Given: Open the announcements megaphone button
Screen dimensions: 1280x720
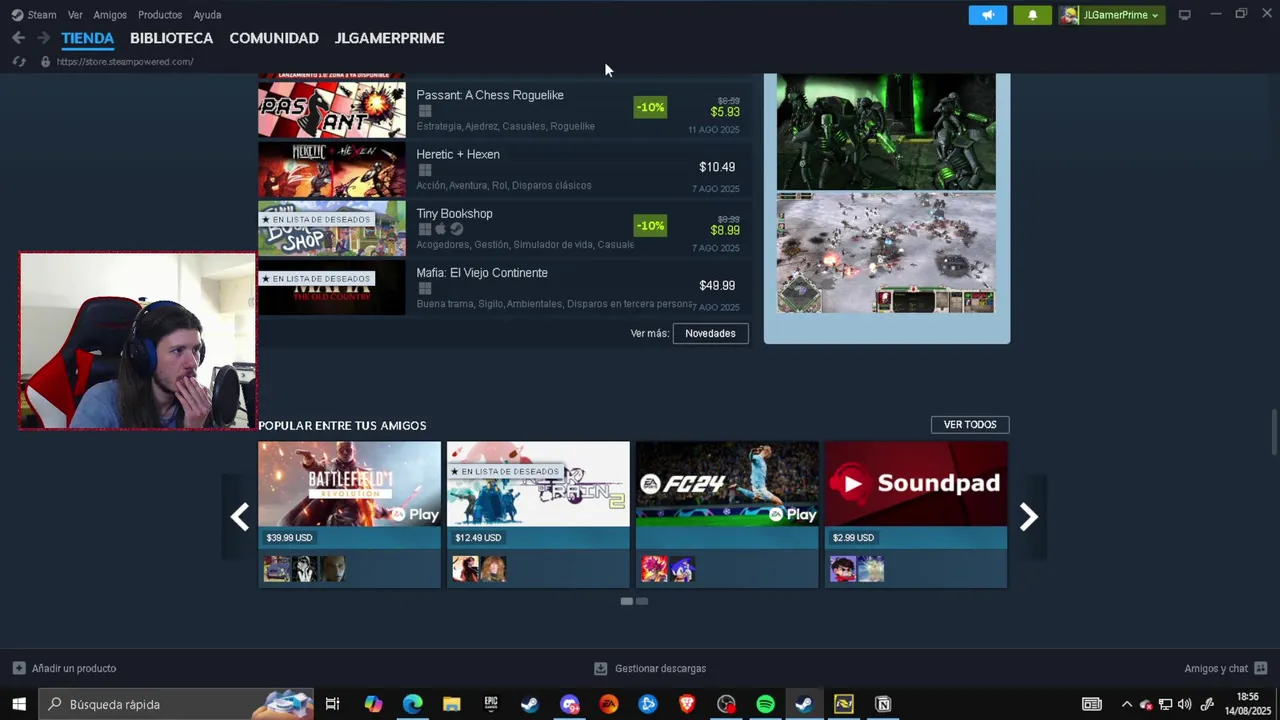Looking at the screenshot, I should coord(988,15).
